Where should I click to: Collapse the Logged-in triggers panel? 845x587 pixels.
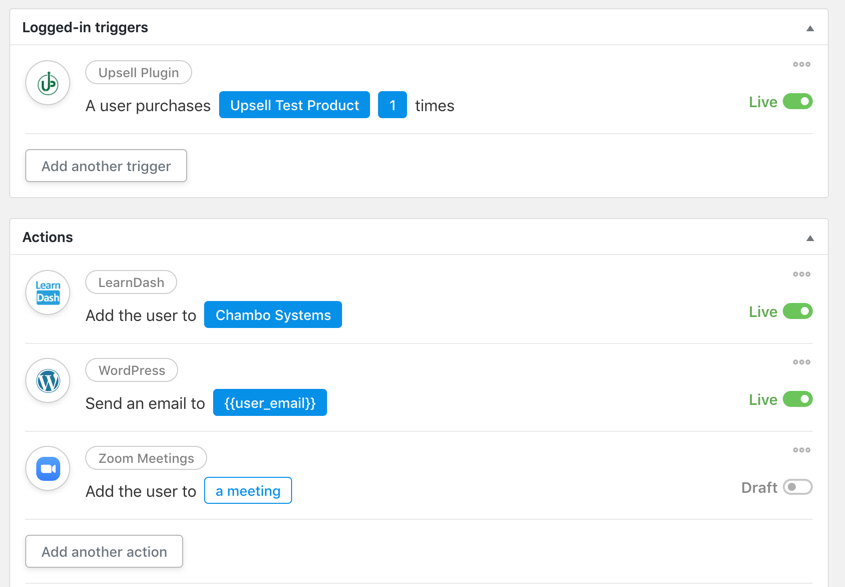point(810,28)
